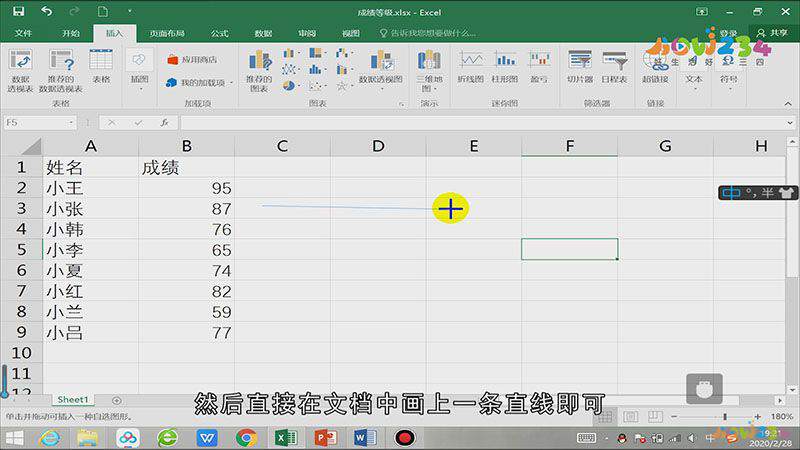
Task: Open line chart type dropdown
Action: (291, 69)
